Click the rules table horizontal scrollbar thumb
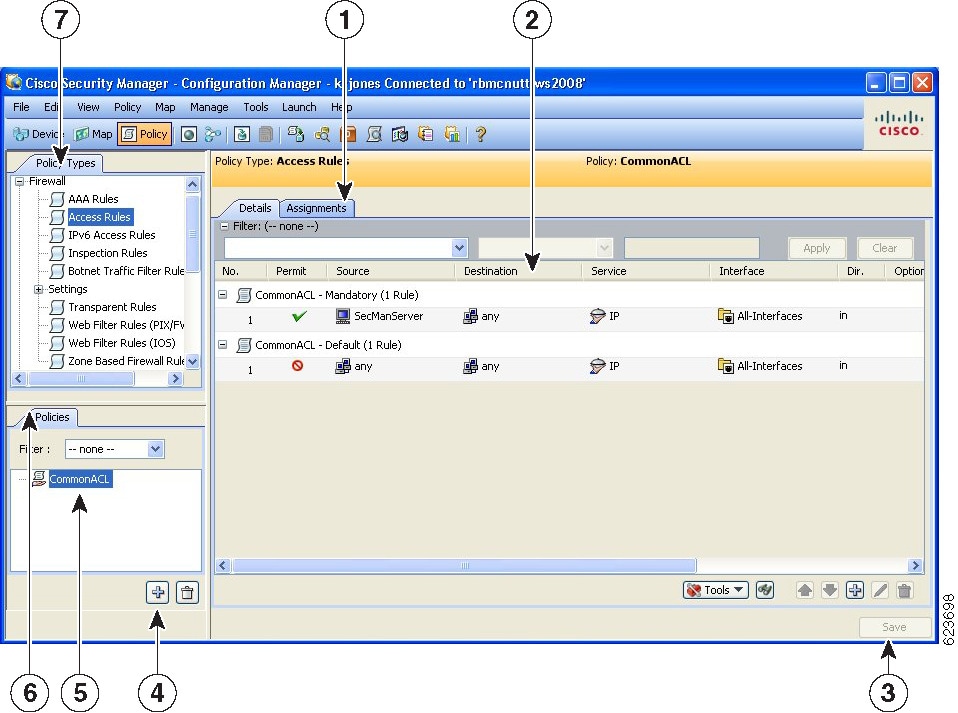This screenshot has width=958, height=713. 464,566
